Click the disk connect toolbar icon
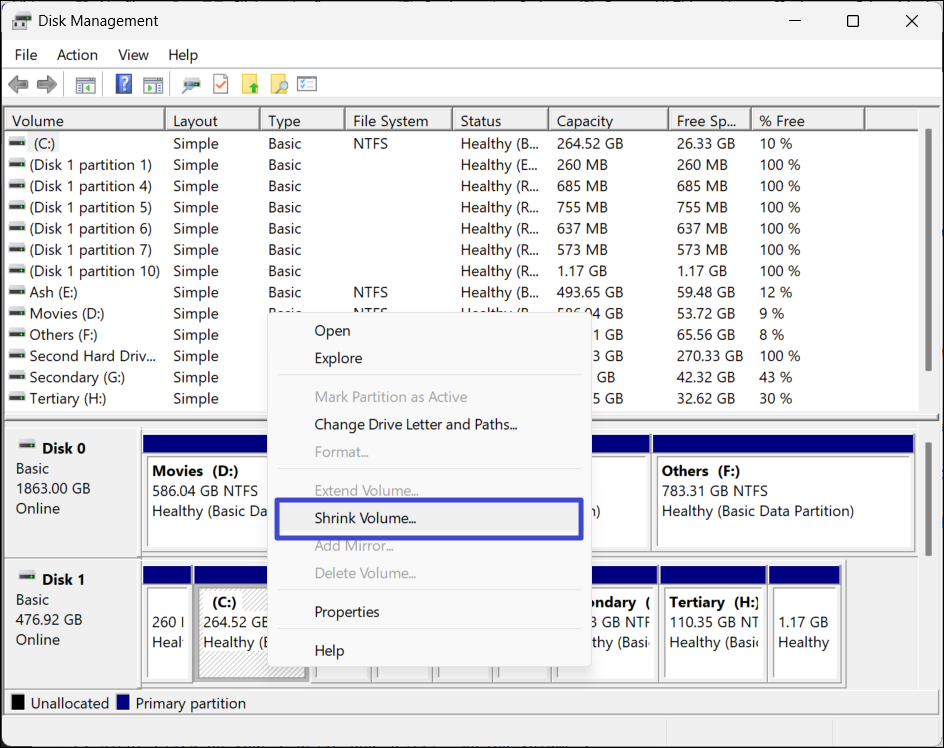Image resolution: width=944 pixels, height=748 pixels. click(191, 85)
